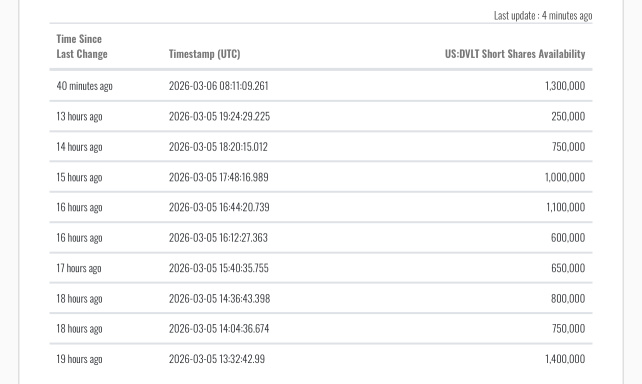
Task: Click timestamp 2026-03-05 16:44:20.739
Action: 219,207
